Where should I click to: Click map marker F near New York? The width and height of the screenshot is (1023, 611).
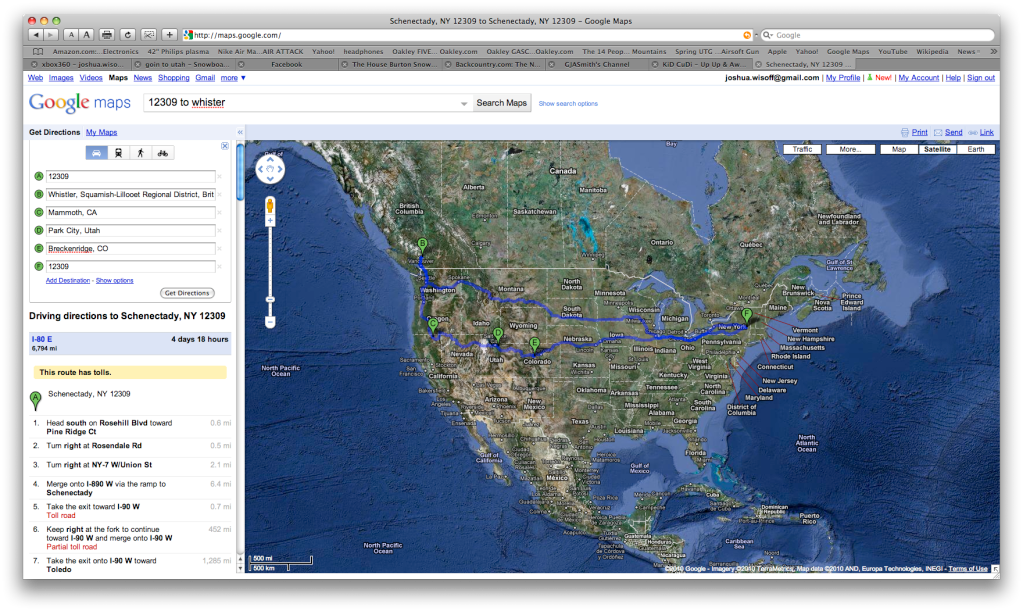tap(747, 316)
